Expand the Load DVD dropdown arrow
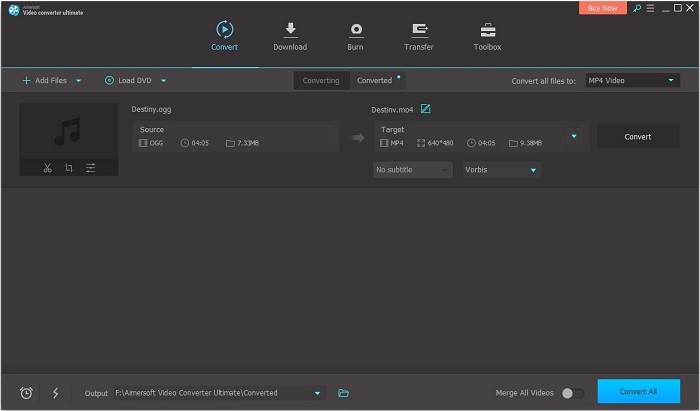Screen dimensions: 700x411 click(x=163, y=81)
